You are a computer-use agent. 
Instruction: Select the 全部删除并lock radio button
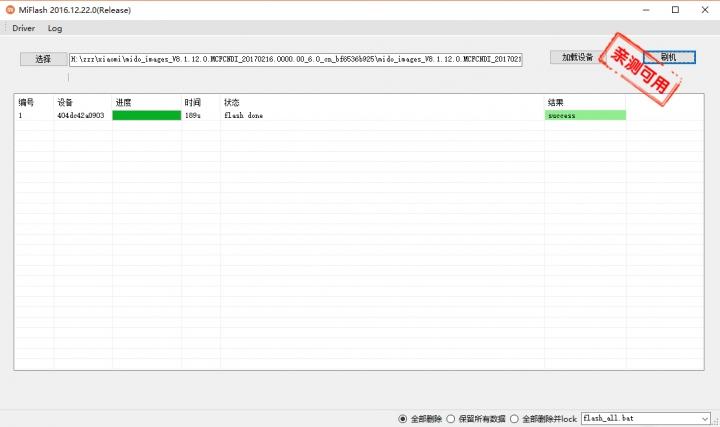point(514,419)
